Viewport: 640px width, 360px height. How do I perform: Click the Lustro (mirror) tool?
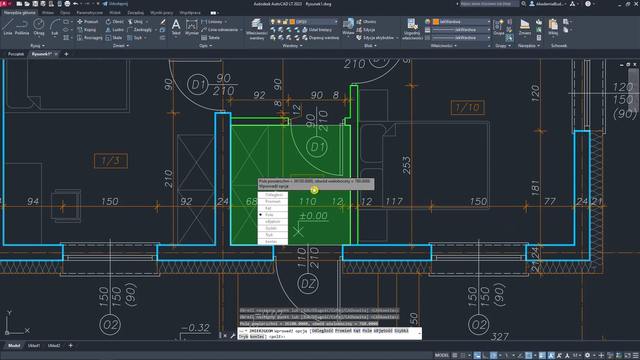point(114,30)
